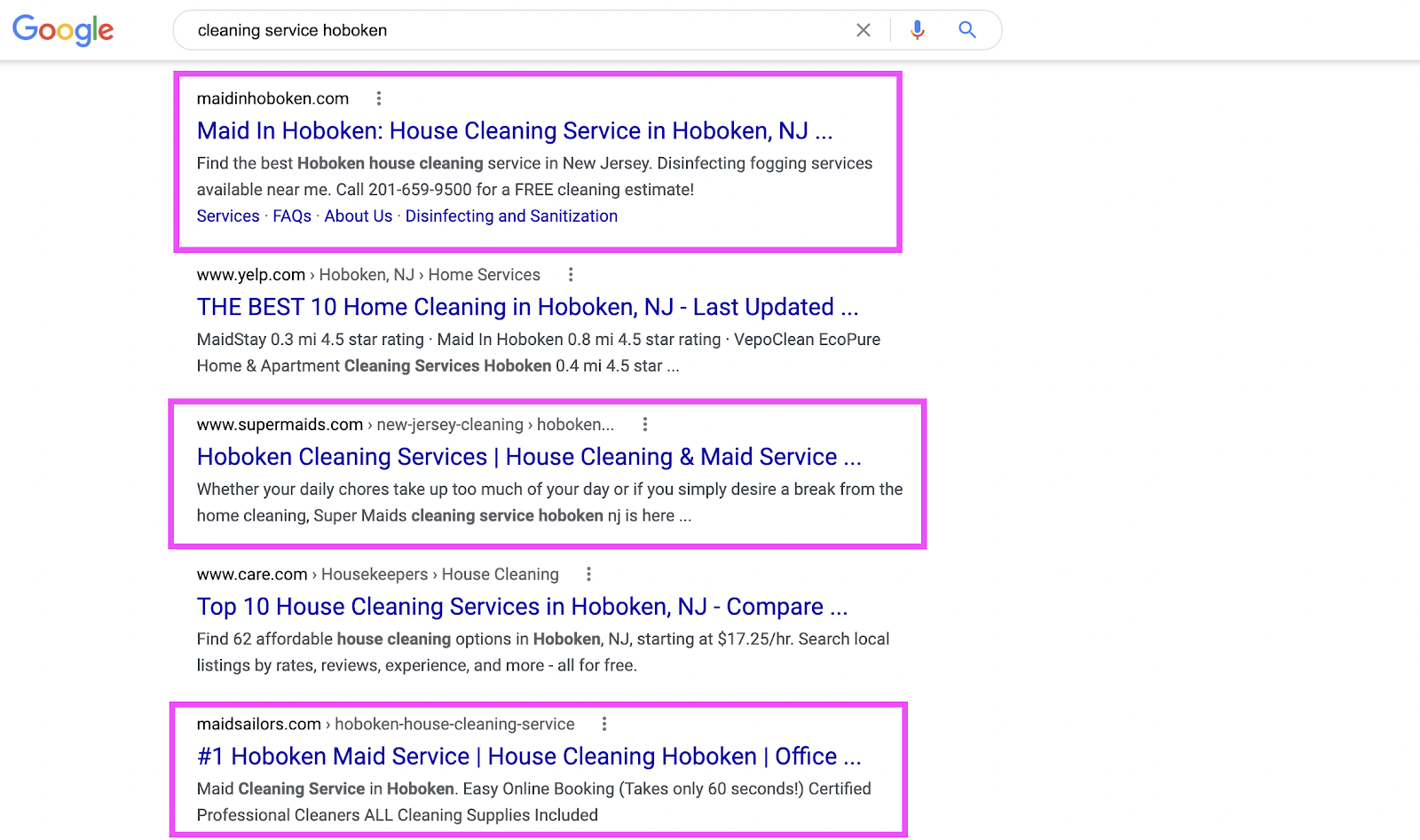
Task: Open '#1 Hoboken Maid Service' result
Action: click(x=529, y=758)
